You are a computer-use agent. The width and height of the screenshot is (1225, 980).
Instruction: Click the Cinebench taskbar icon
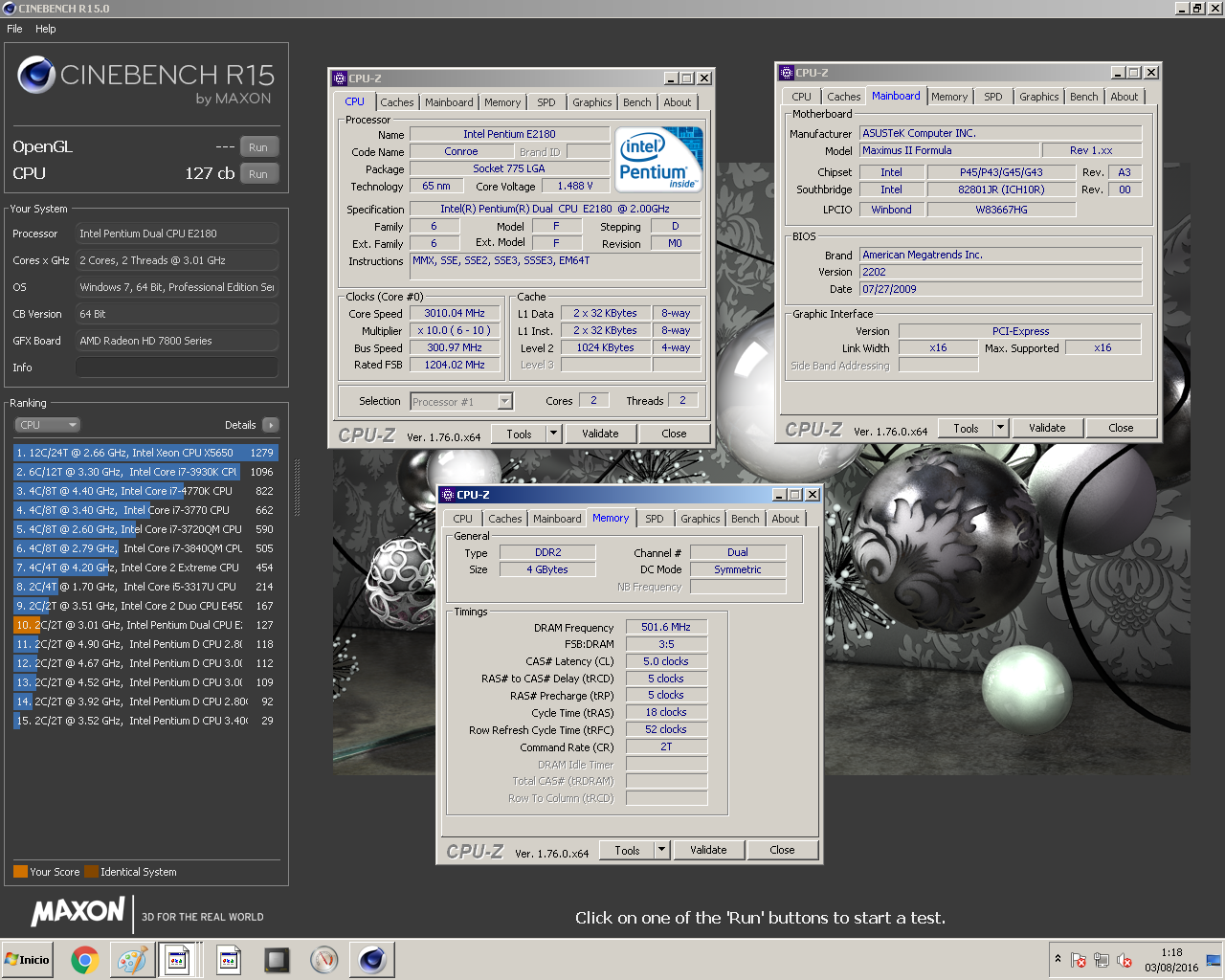point(372,959)
